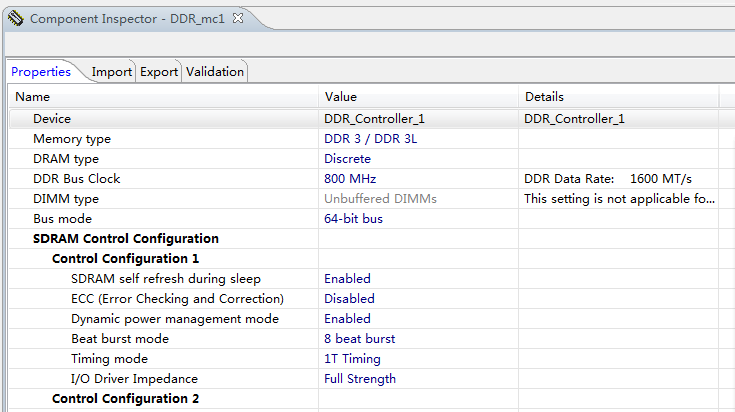Image resolution: width=735 pixels, height=412 pixels.
Task: Click the Name column header
Action: (33, 97)
